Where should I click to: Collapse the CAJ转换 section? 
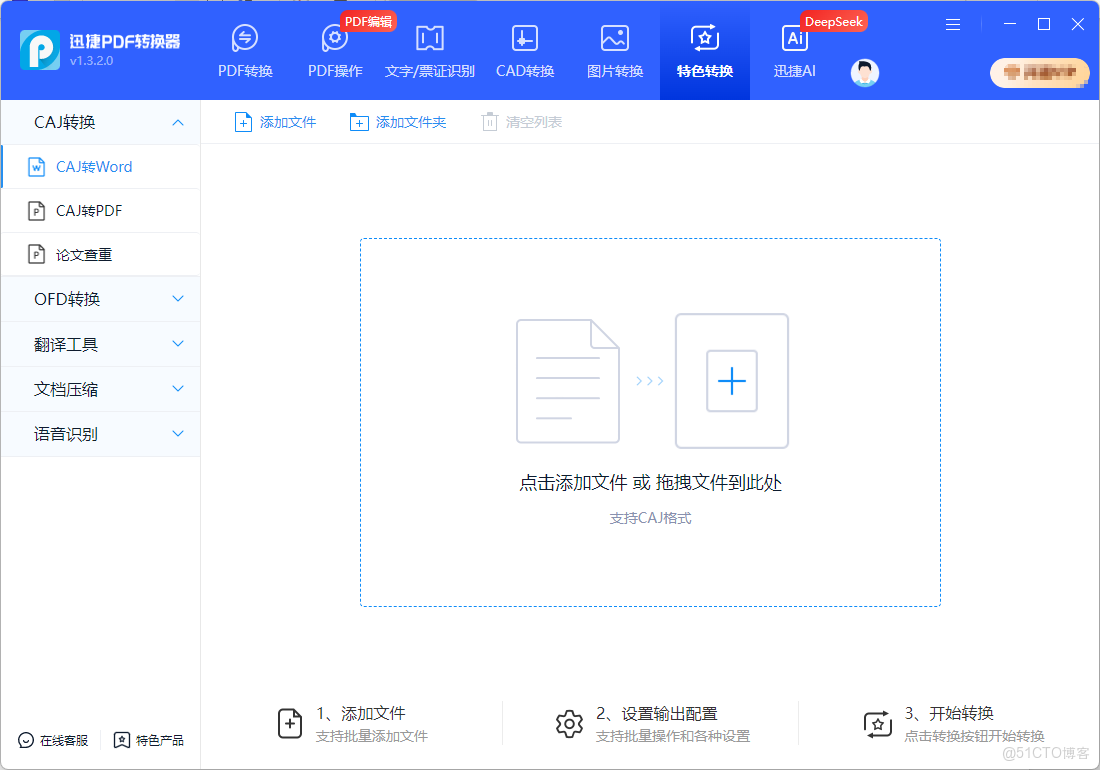click(100, 122)
